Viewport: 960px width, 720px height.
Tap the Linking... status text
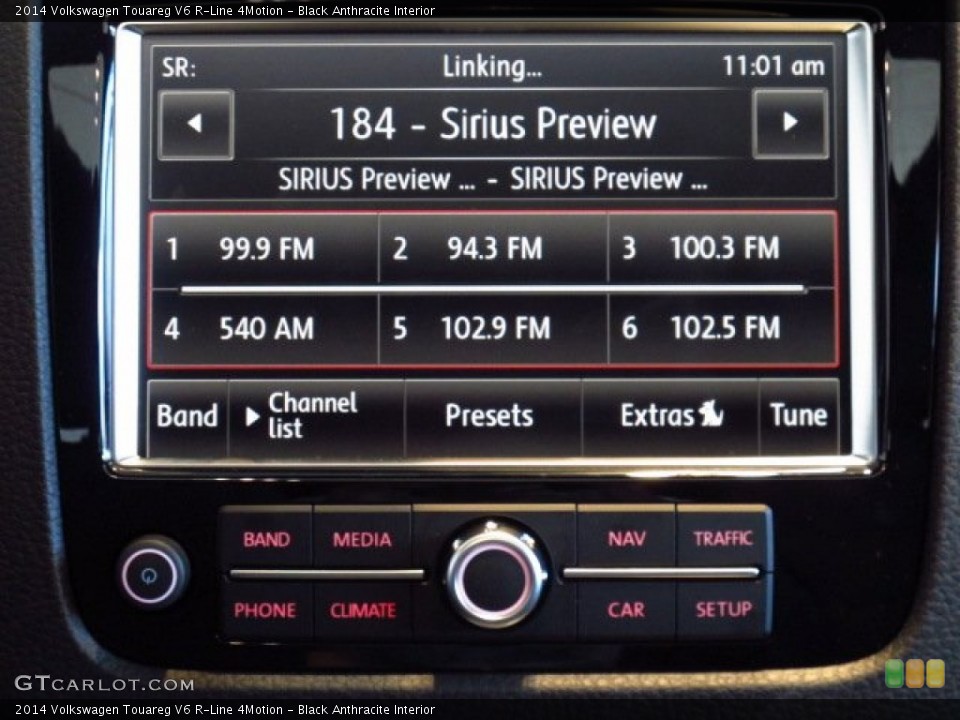[492, 66]
